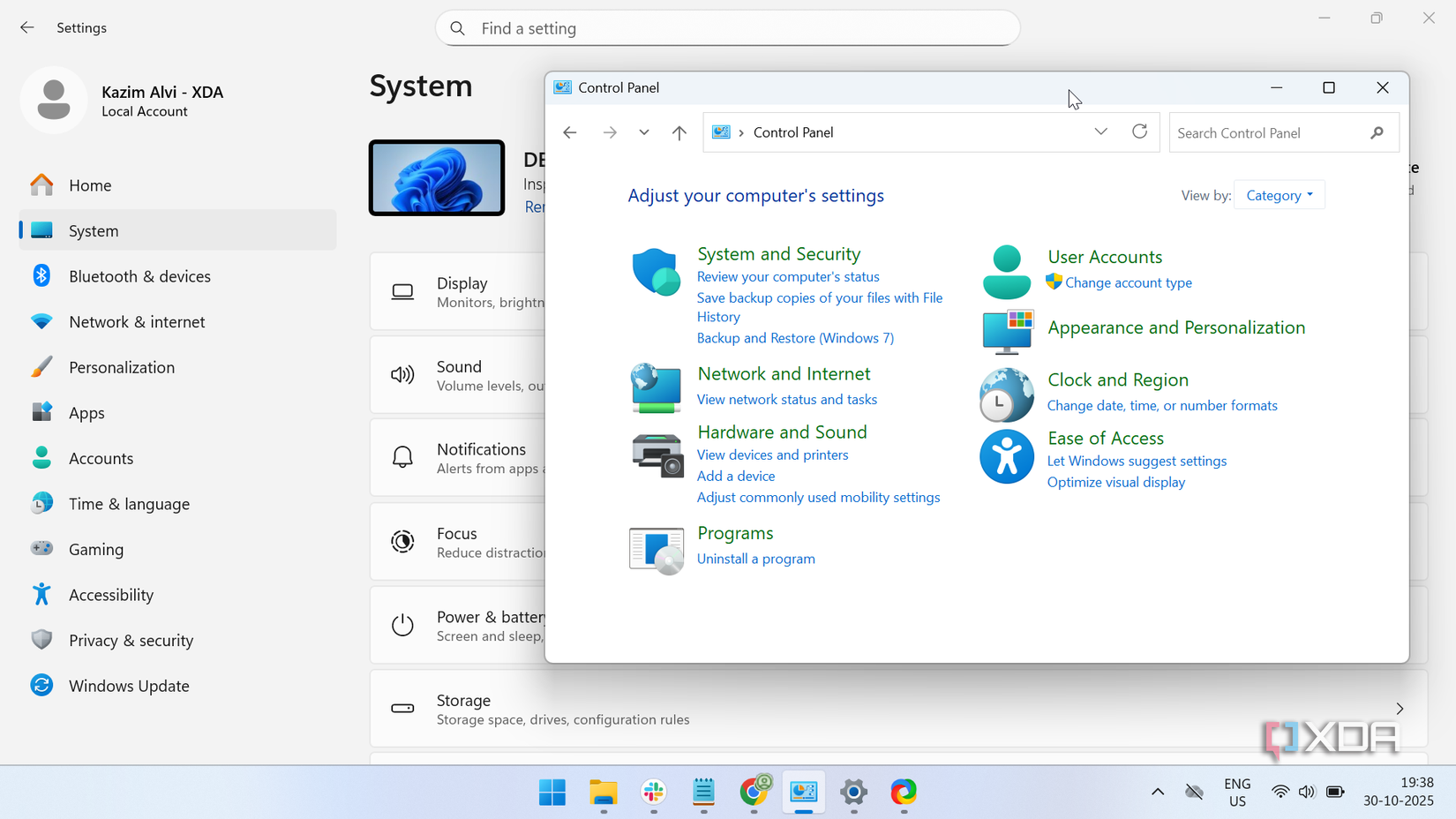Open File Explorer from the taskbar
The height and width of the screenshot is (819, 1456).
click(604, 793)
